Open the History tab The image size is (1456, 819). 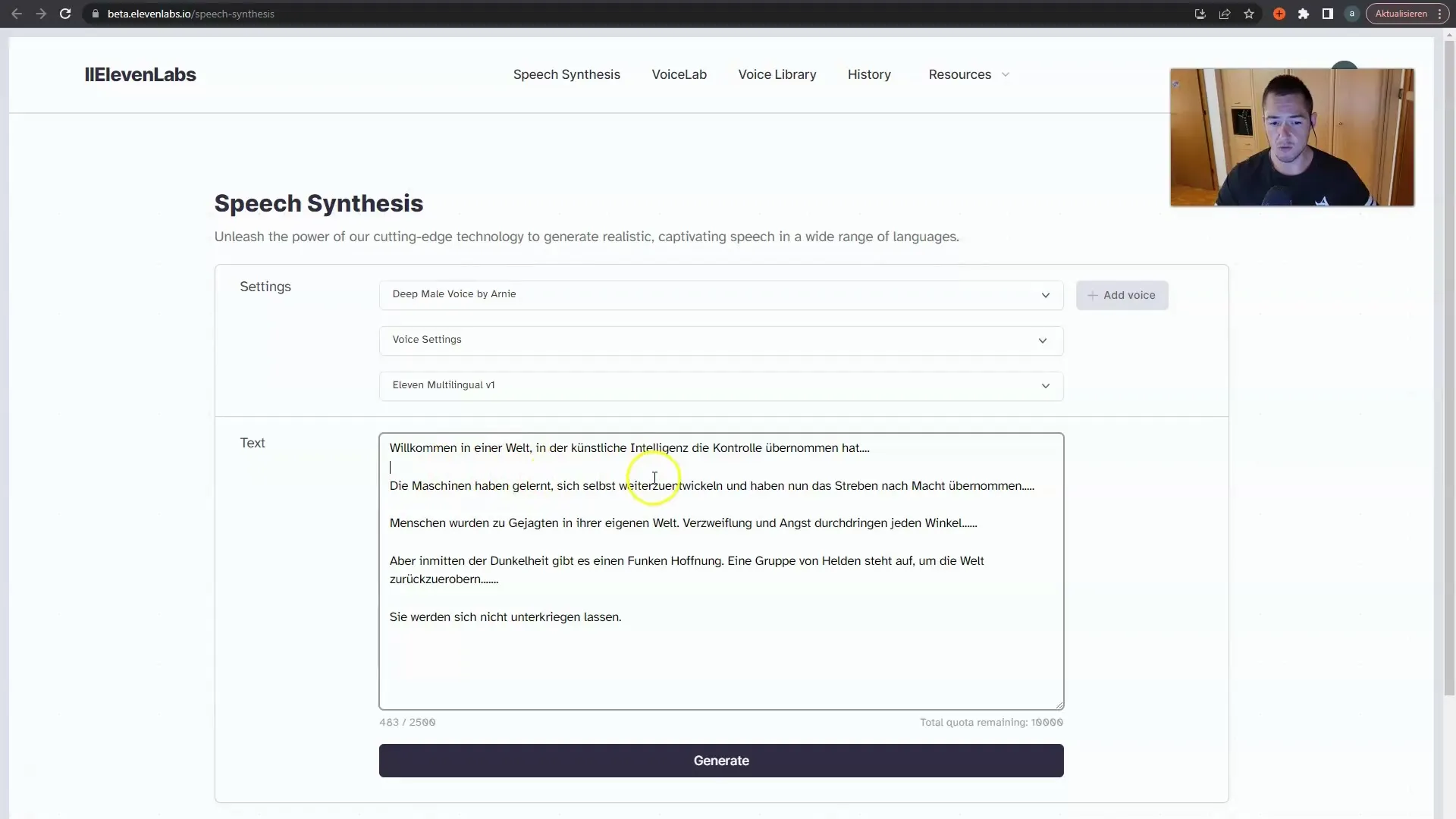click(x=869, y=74)
